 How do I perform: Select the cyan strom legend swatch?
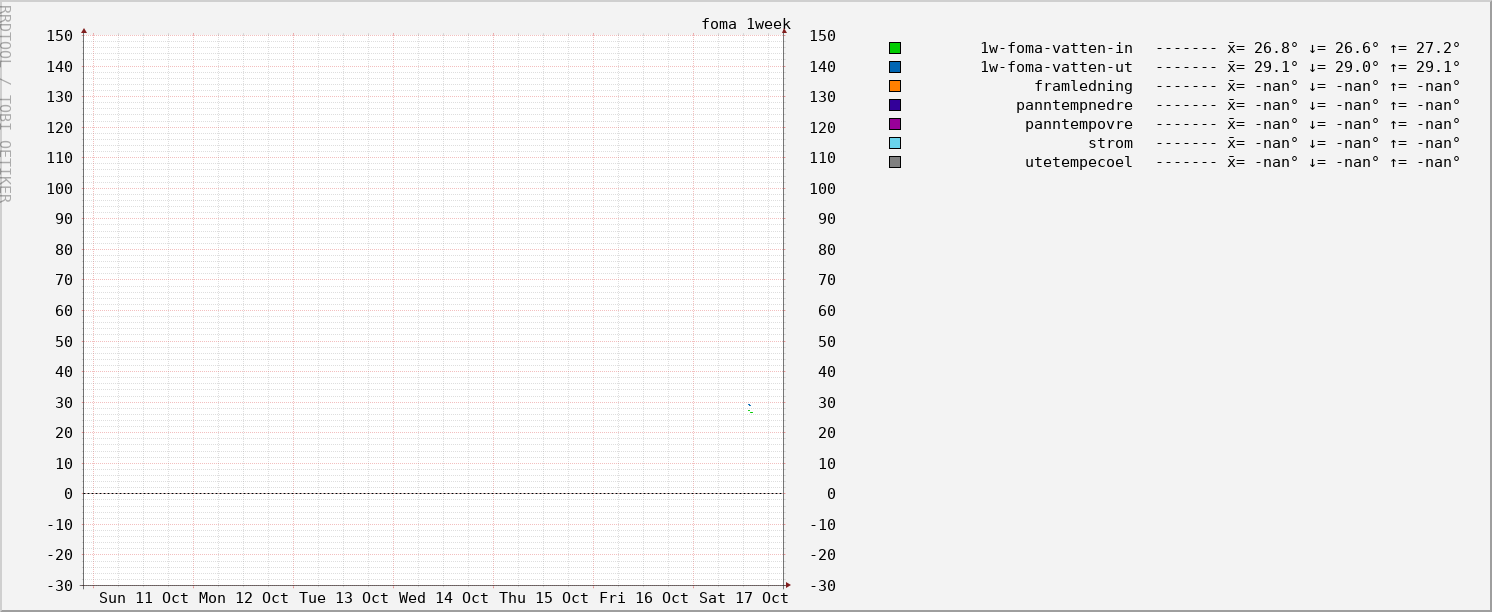(895, 143)
